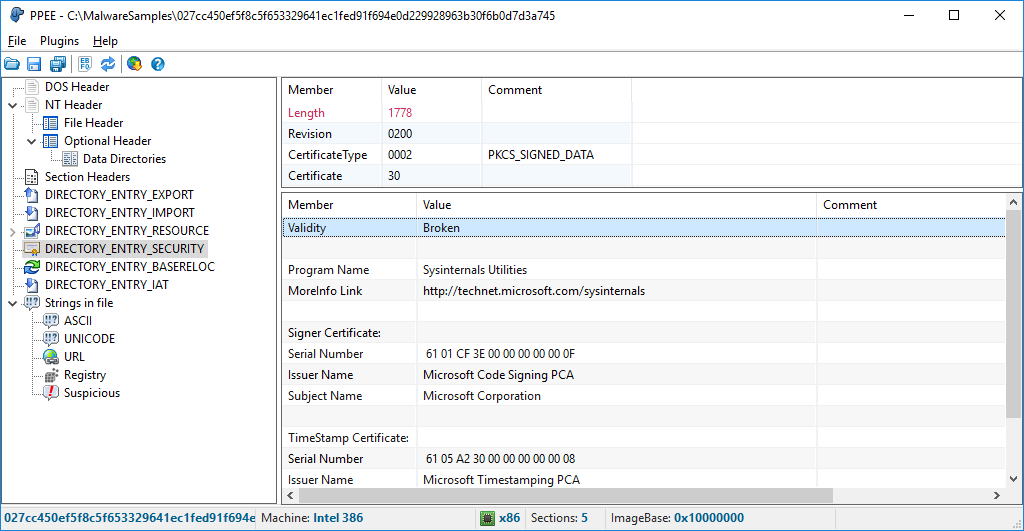Click the Registry cubes icon
This screenshot has width=1024, height=531.
tap(51, 375)
